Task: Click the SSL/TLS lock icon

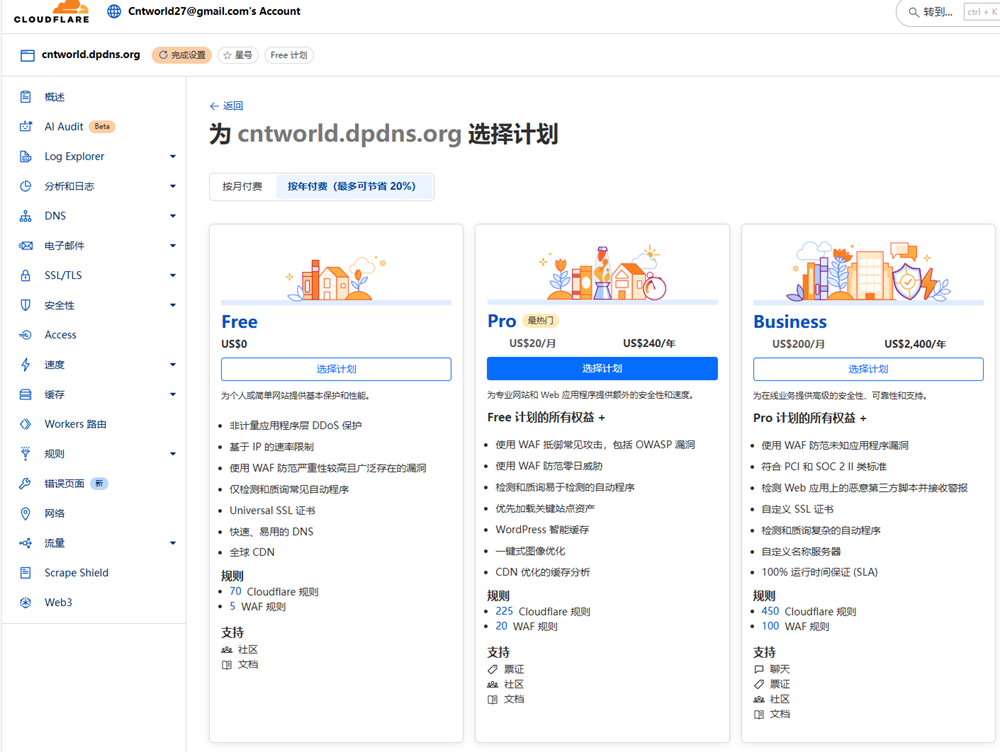Action: [26, 276]
